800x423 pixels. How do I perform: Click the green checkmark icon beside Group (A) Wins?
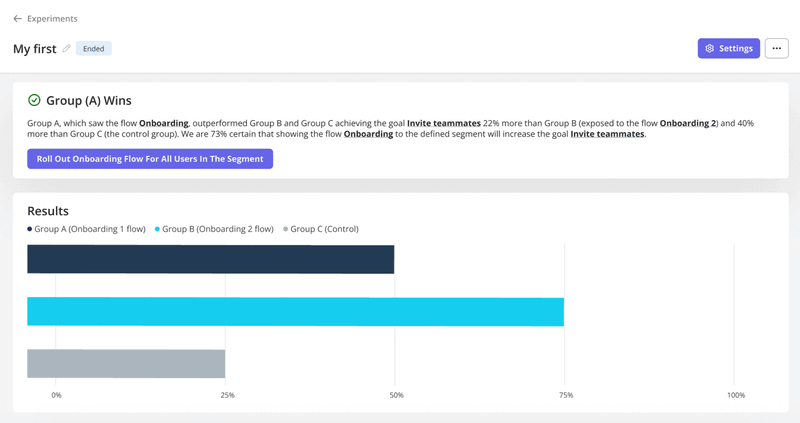[x=34, y=101]
